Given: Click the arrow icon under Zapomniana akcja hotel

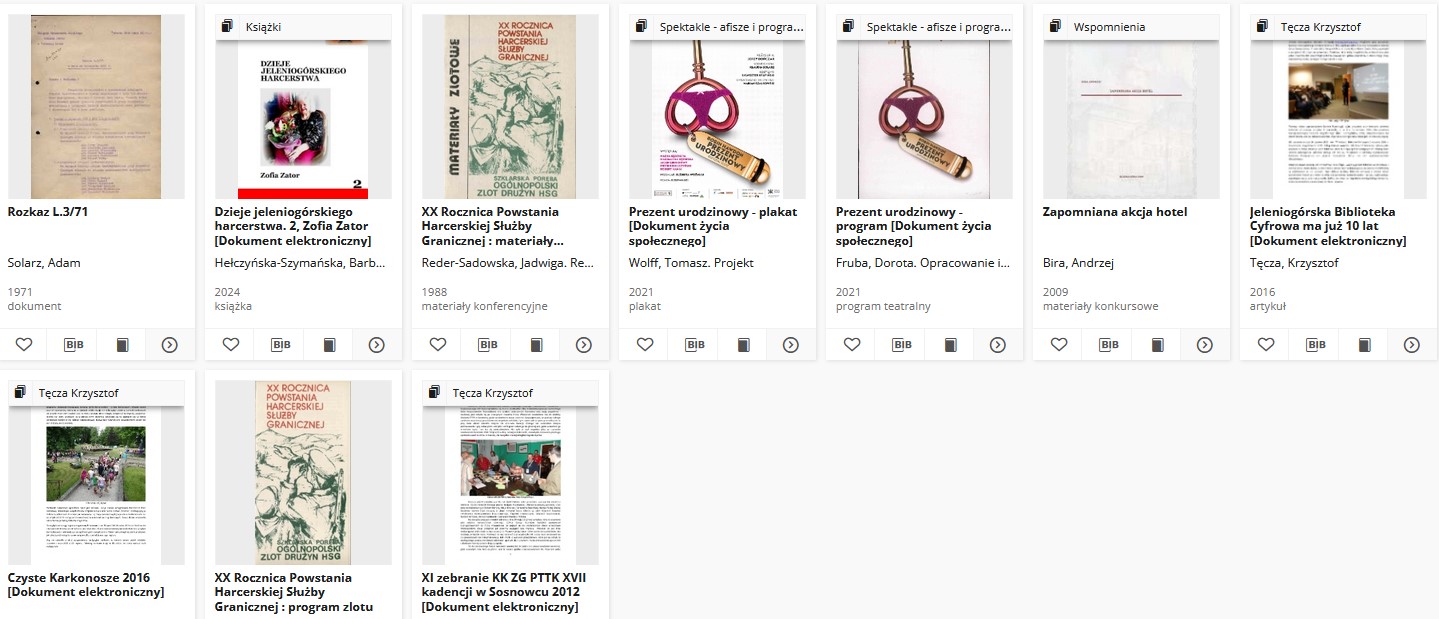Looking at the screenshot, I should (x=1205, y=344).
